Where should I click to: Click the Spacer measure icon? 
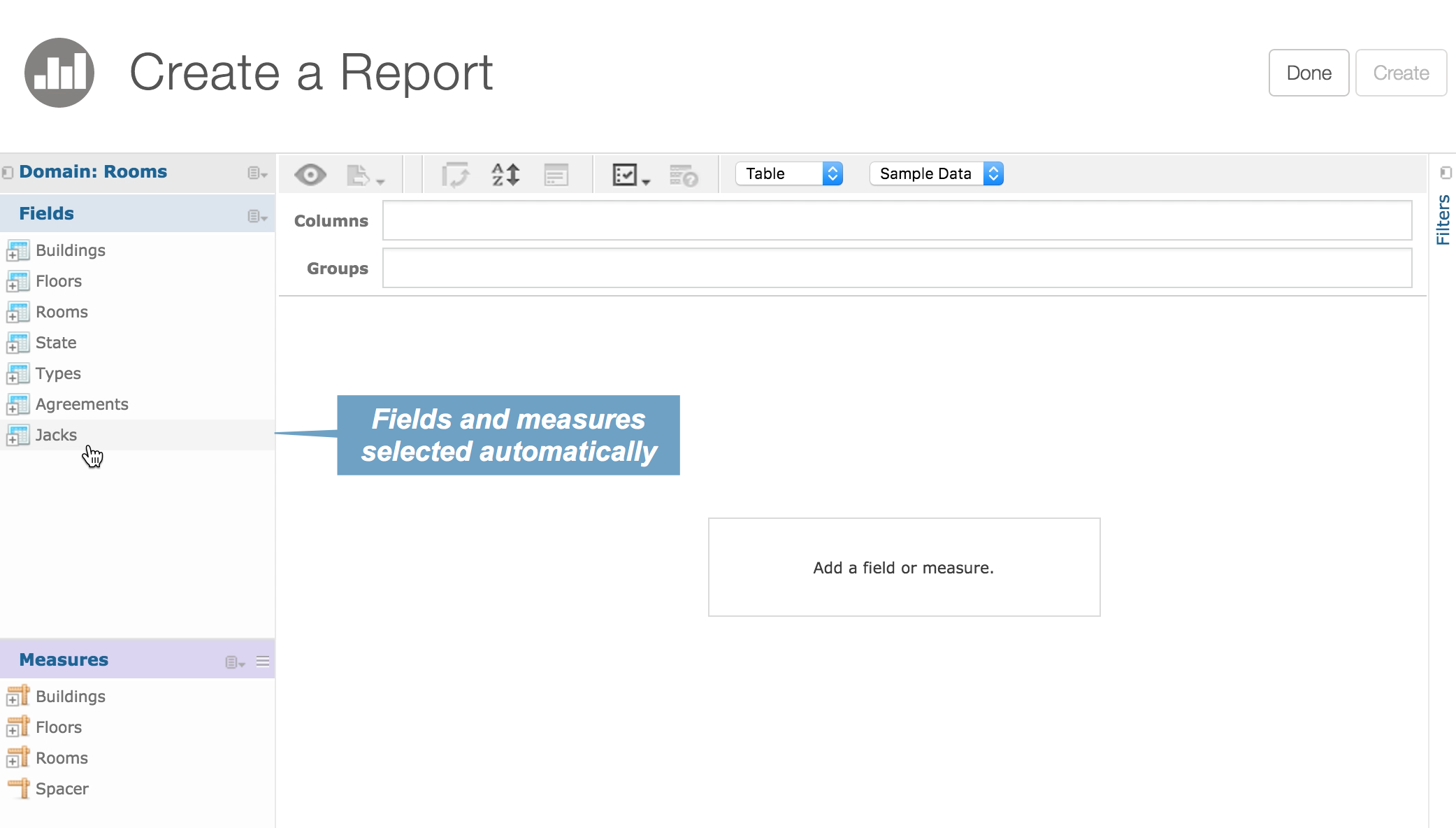18,789
